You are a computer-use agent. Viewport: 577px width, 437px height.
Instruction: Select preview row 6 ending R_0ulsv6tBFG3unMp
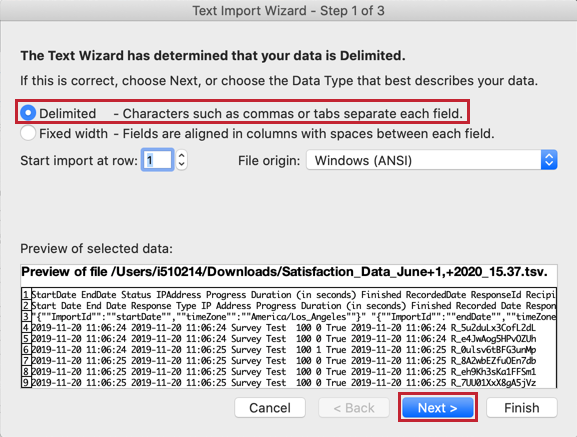pos(289,349)
